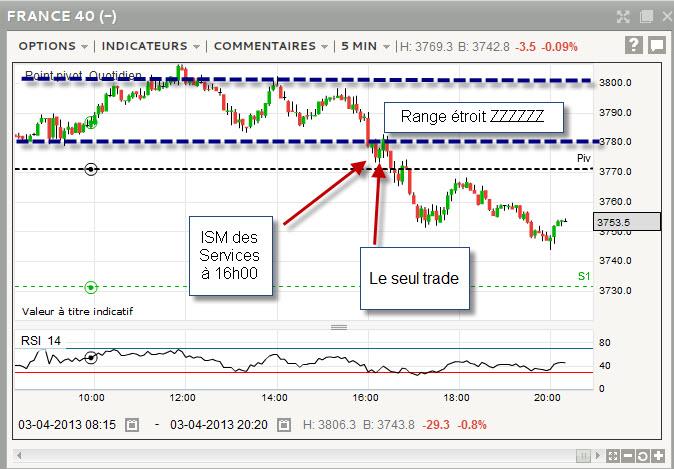Click the 3730.0 price axis label
Viewport: 674px width, 469px height.
pyautogui.click(x=615, y=291)
